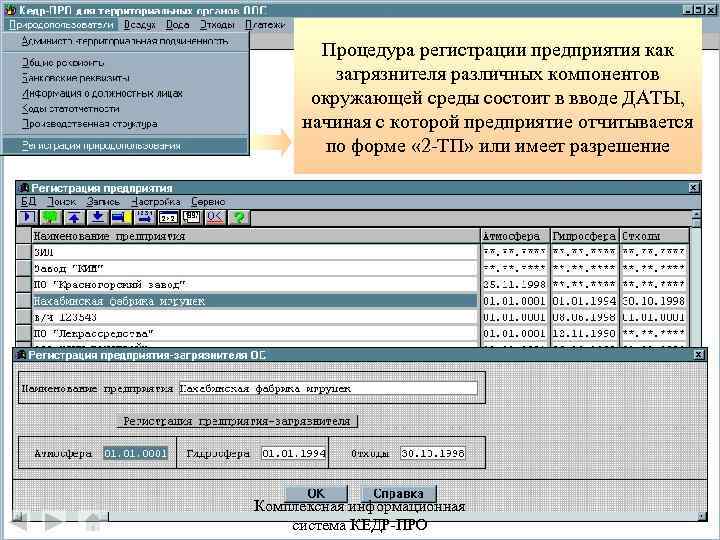Click the green tree toolbar icon
Screen dimensions: 720x540
pyautogui.click(x=51, y=217)
